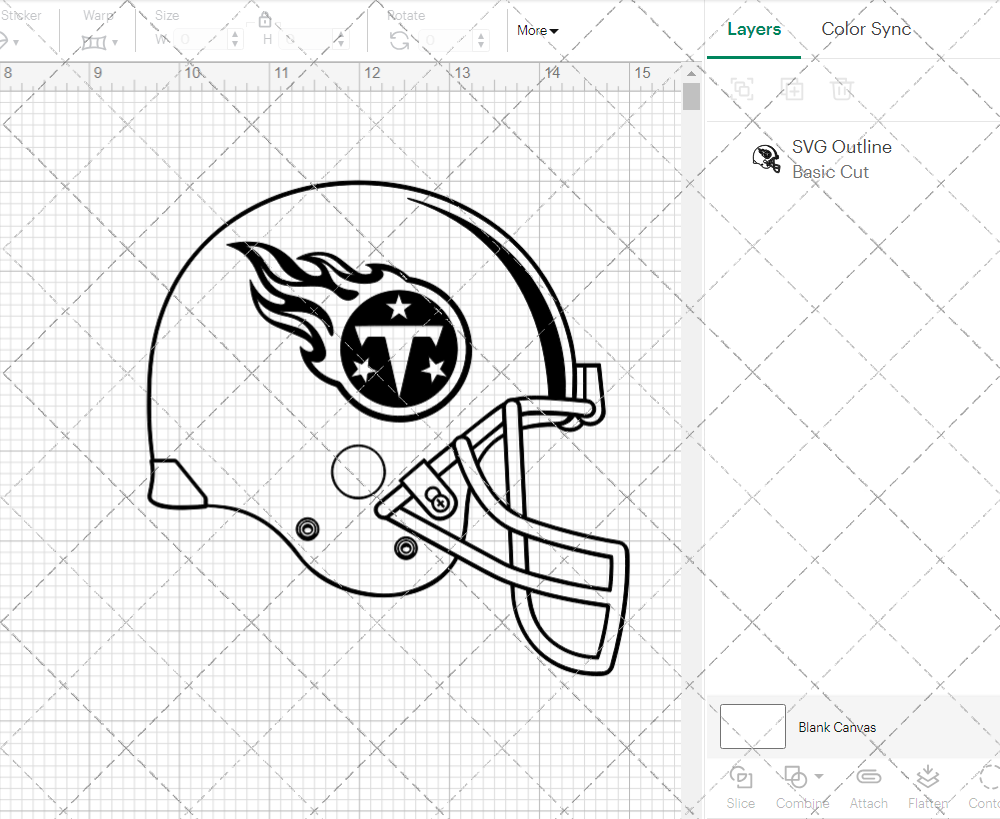Toggle the size aspect ratio lock

click(x=265, y=20)
